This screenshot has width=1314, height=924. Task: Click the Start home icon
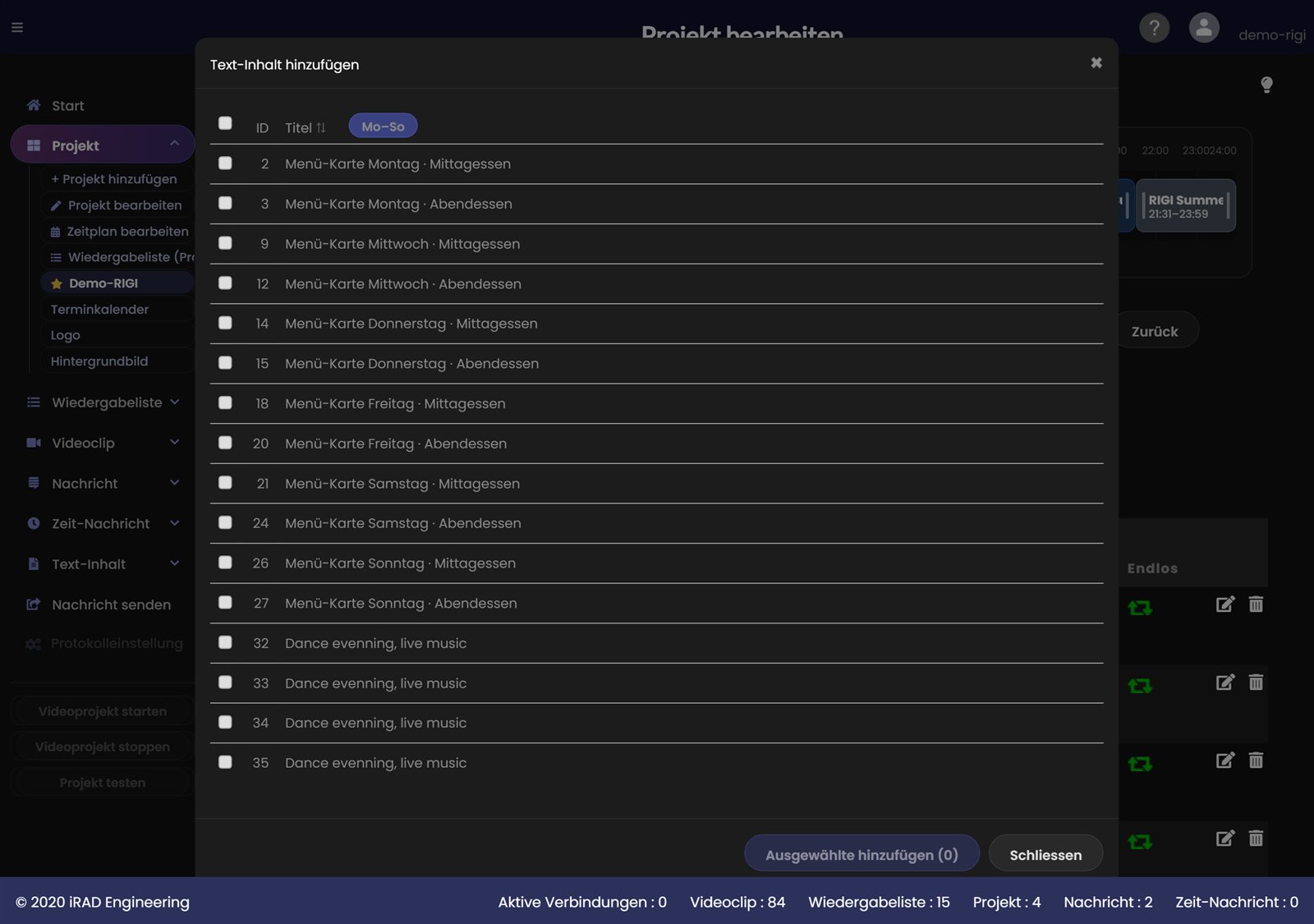point(34,105)
